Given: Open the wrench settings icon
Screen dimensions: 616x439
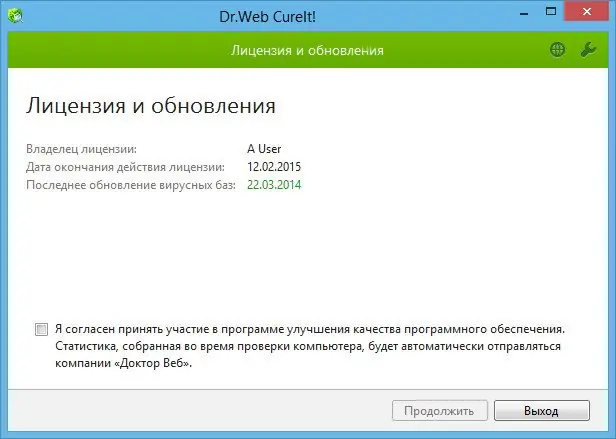Looking at the screenshot, I should click(x=588, y=50).
